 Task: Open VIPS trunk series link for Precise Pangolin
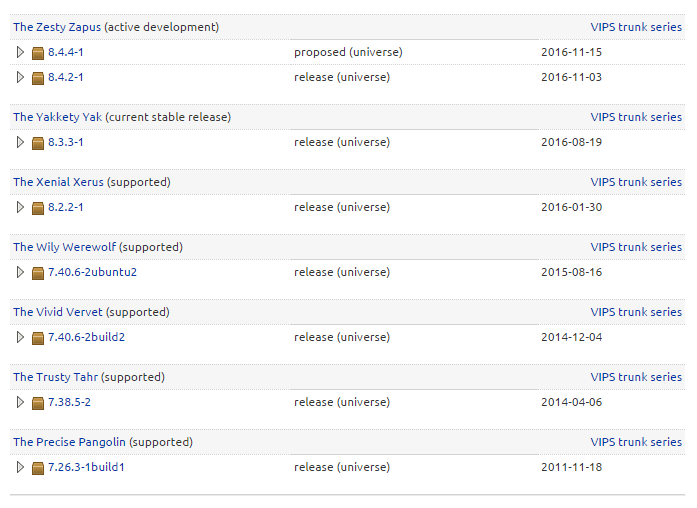coord(636,442)
